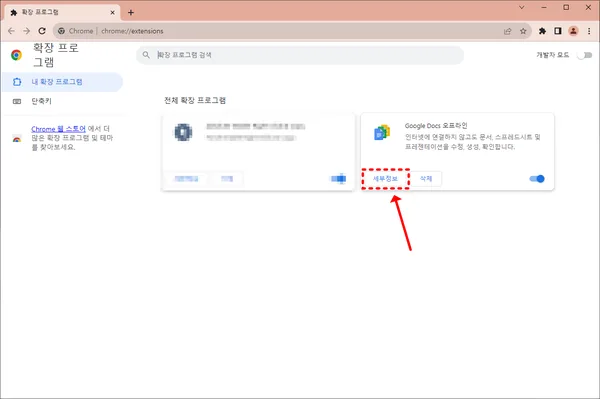Toggle the blurred first extension switch
The image size is (600, 399).
point(338,179)
